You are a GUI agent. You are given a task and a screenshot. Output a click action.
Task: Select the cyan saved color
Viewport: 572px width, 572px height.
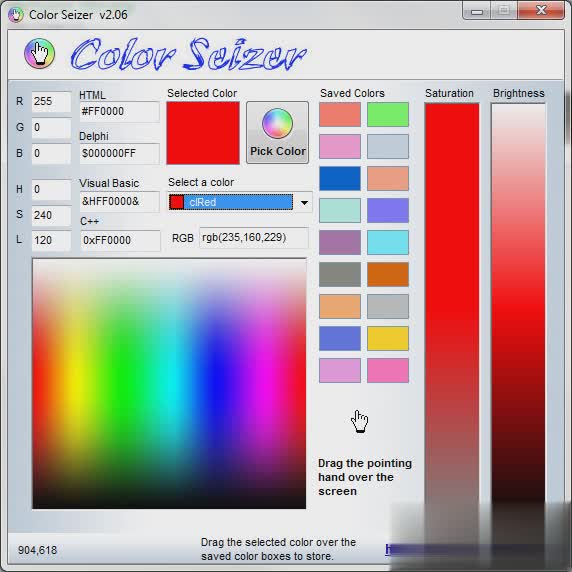coord(388,243)
